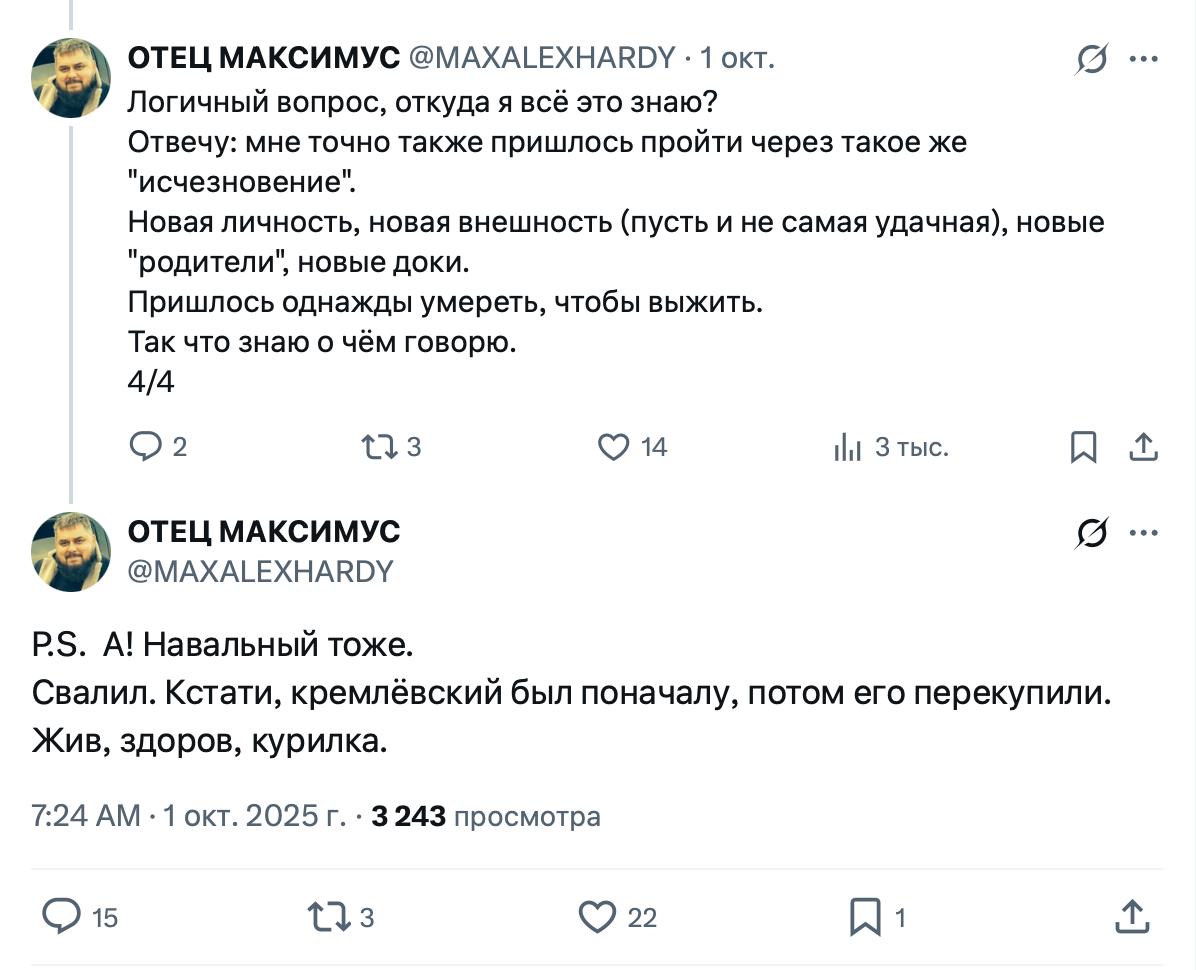
Task: Share the first tweet ending in 4/4
Action: (1143, 447)
